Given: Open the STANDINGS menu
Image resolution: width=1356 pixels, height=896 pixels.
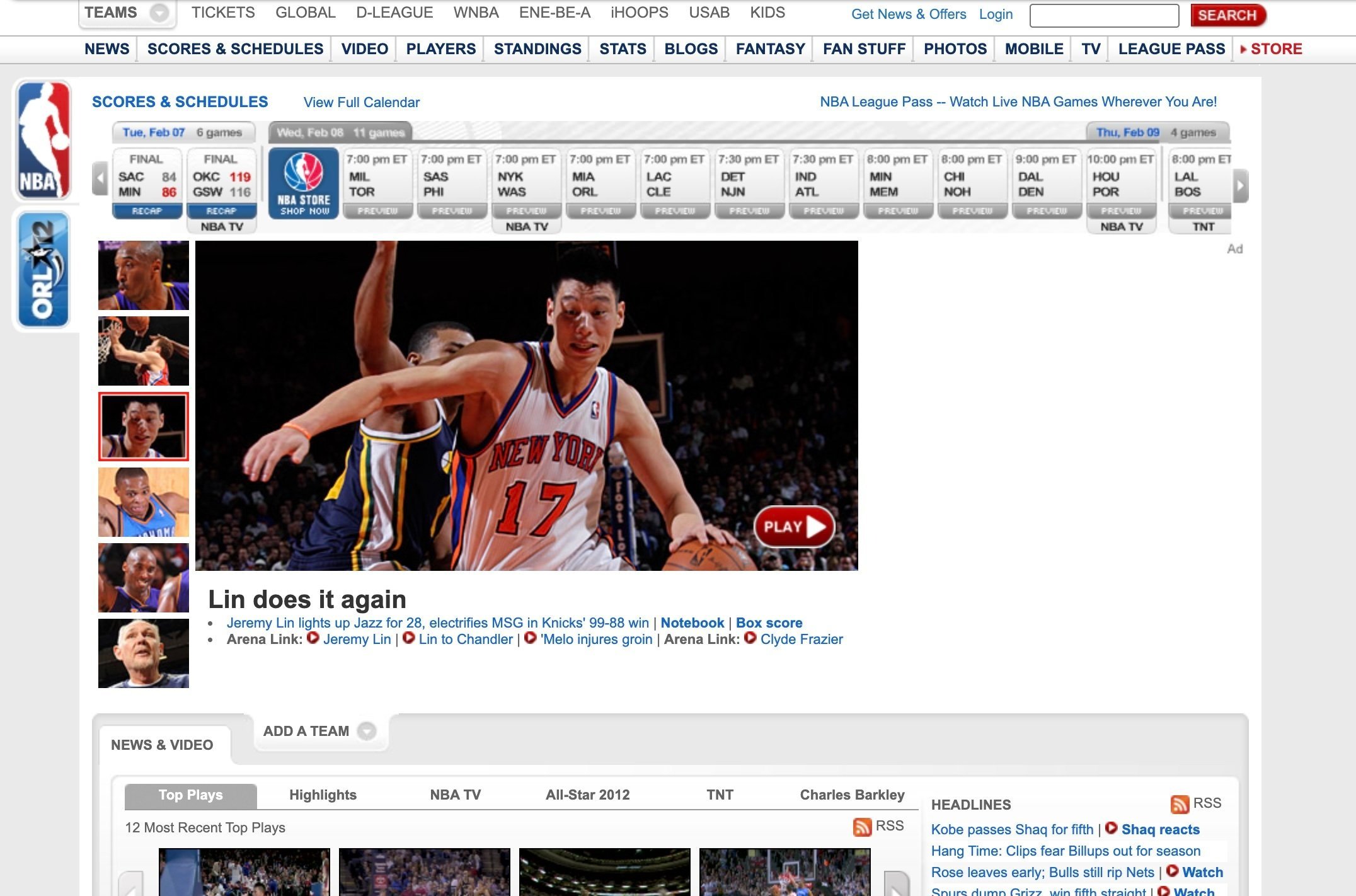Looking at the screenshot, I should pos(537,49).
